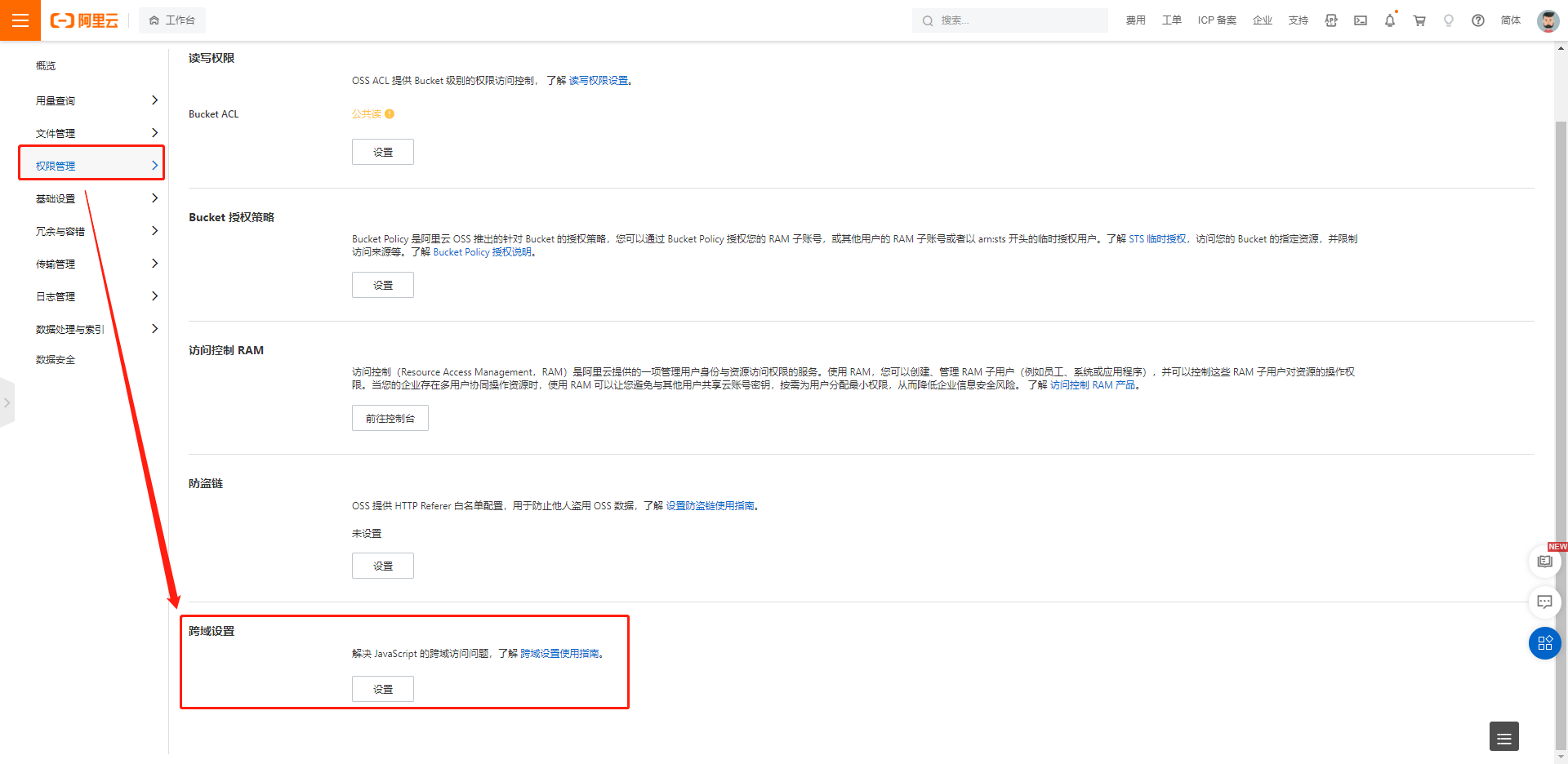Click 设置 button under 防盗链
1568x764 pixels.
point(383,566)
